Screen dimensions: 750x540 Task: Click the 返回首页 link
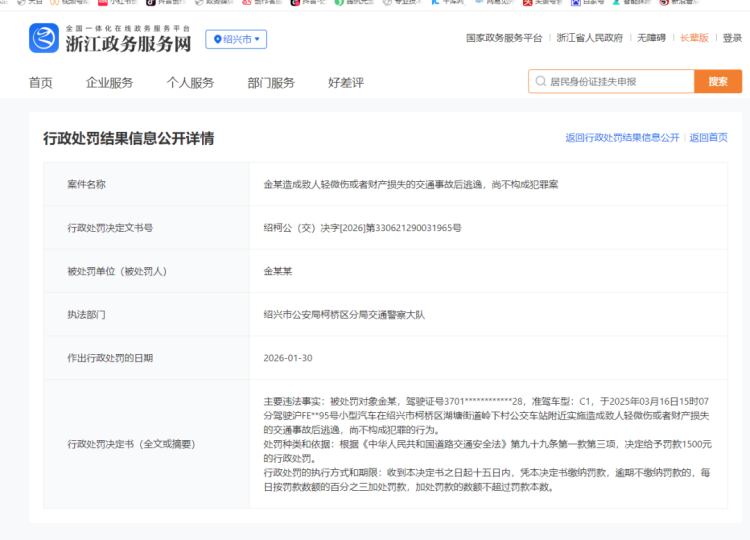coord(708,138)
